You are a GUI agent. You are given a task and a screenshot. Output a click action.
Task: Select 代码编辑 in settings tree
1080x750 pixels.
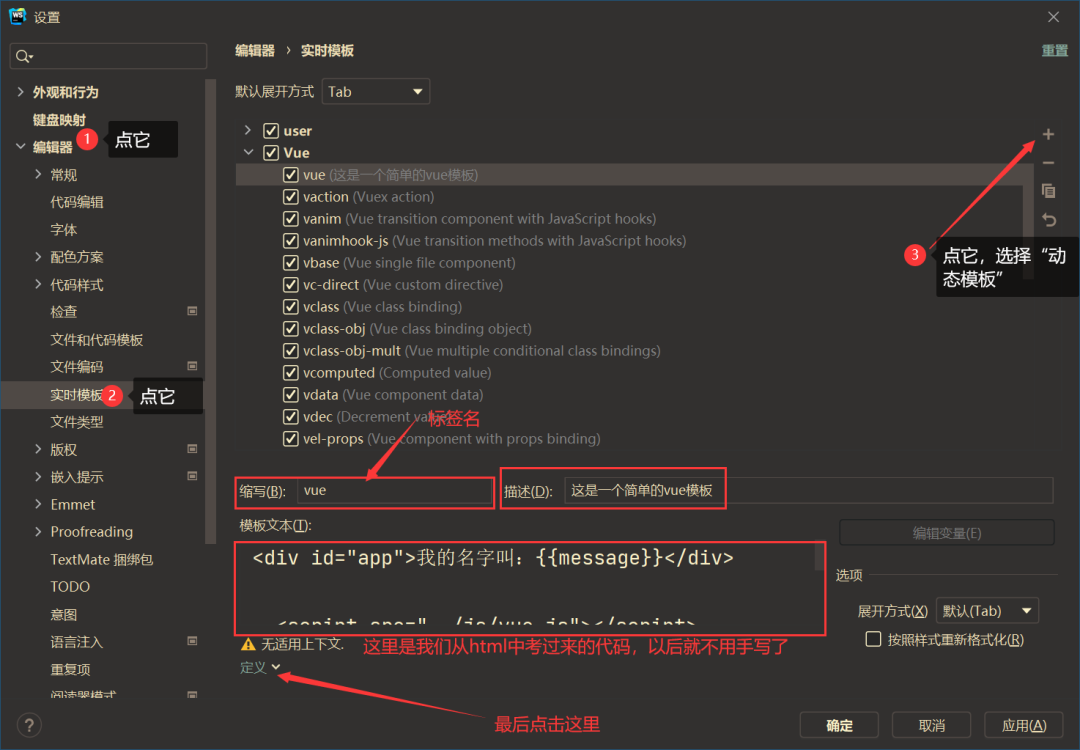pos(76,202)
